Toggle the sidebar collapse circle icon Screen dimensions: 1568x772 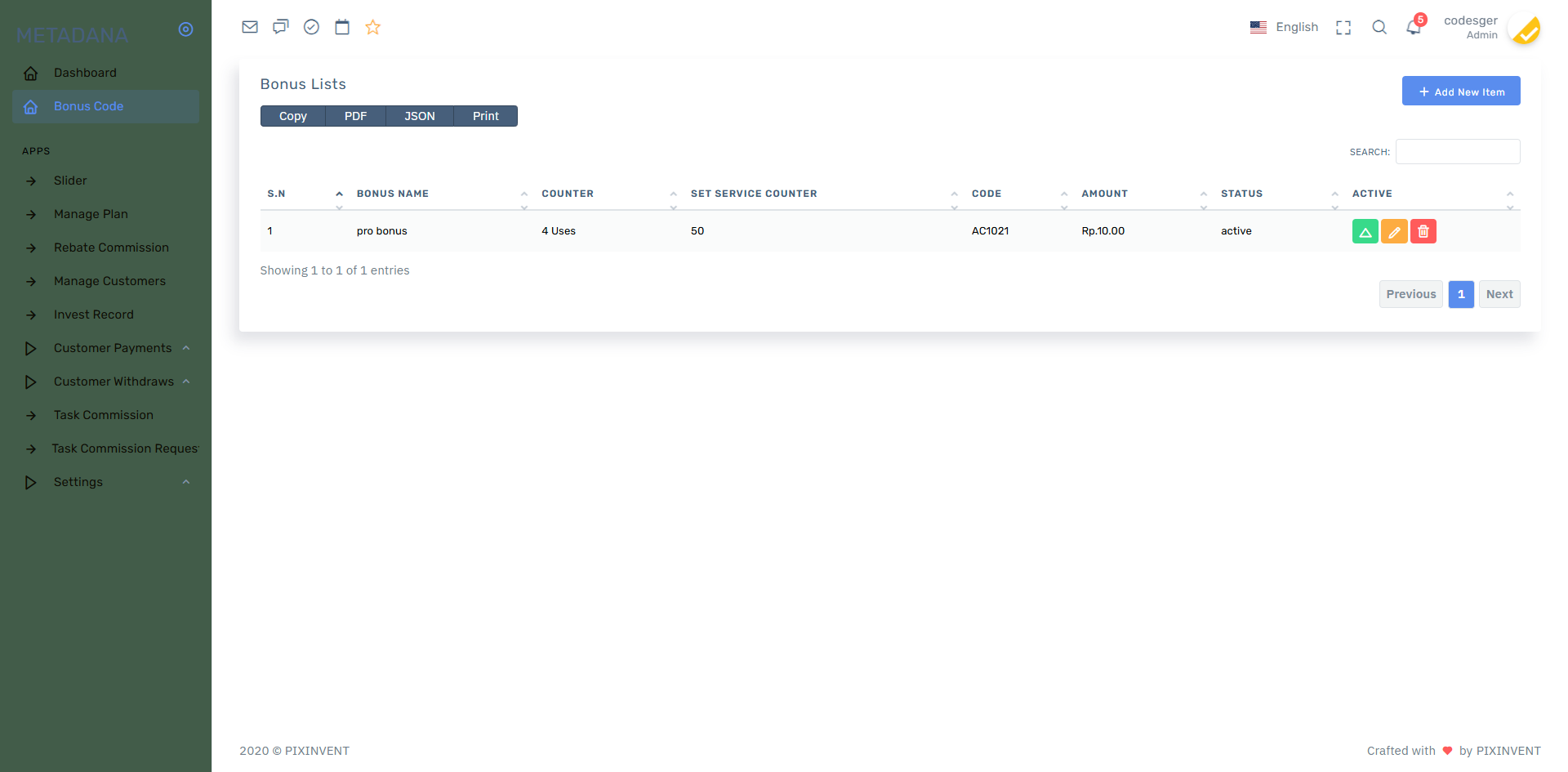[186, 29]
